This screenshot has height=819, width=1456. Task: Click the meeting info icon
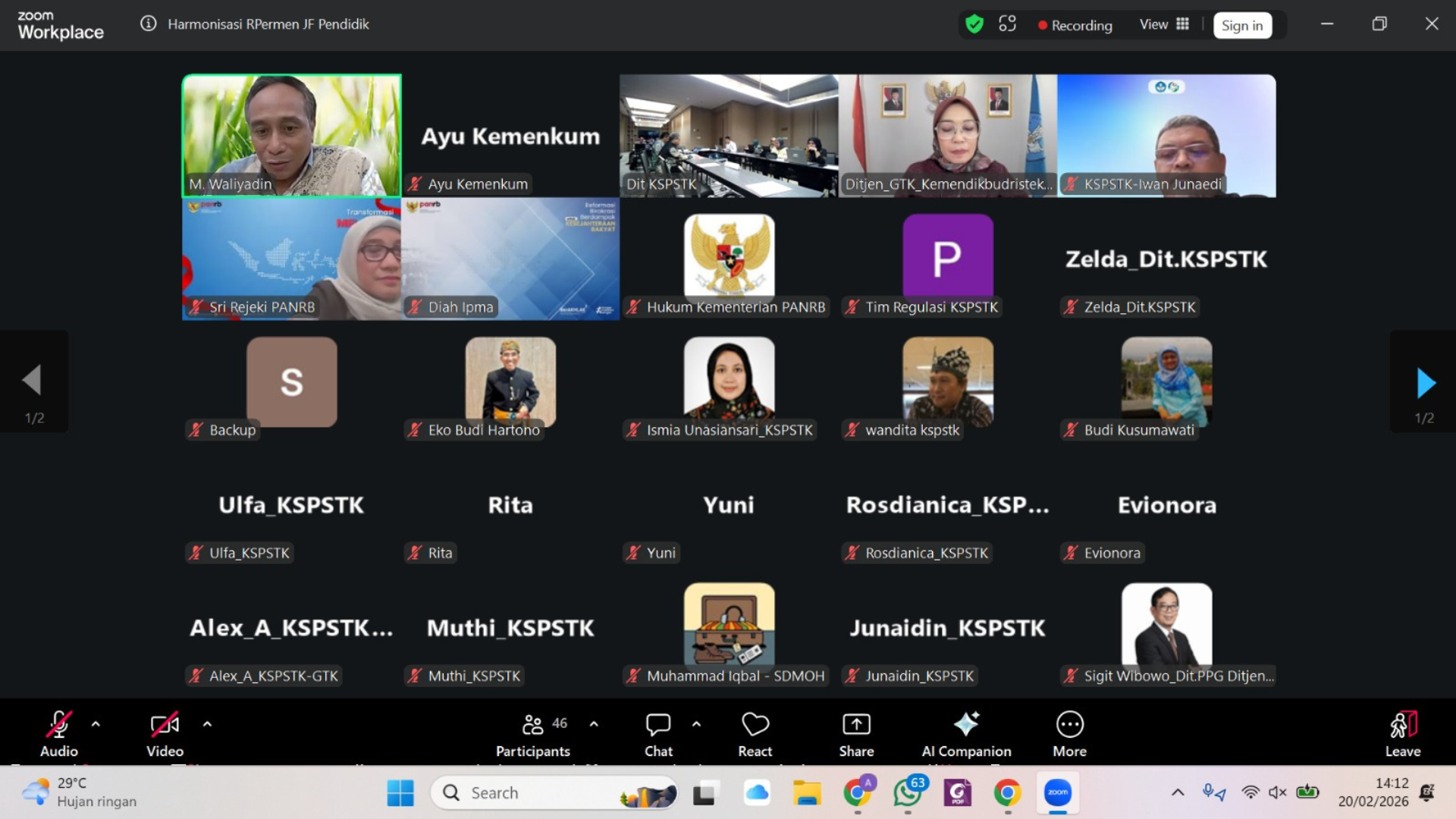tap(149, 24)
